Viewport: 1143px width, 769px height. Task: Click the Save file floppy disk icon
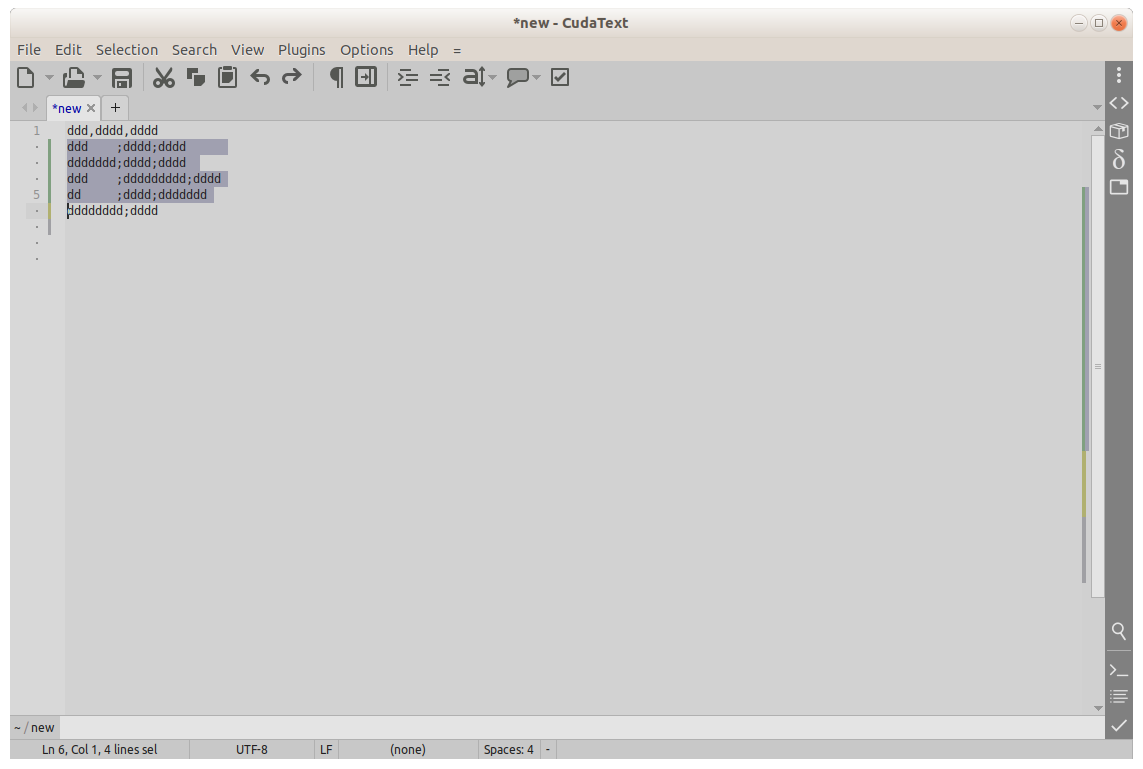pyautogui.click(x=122, y=78)
